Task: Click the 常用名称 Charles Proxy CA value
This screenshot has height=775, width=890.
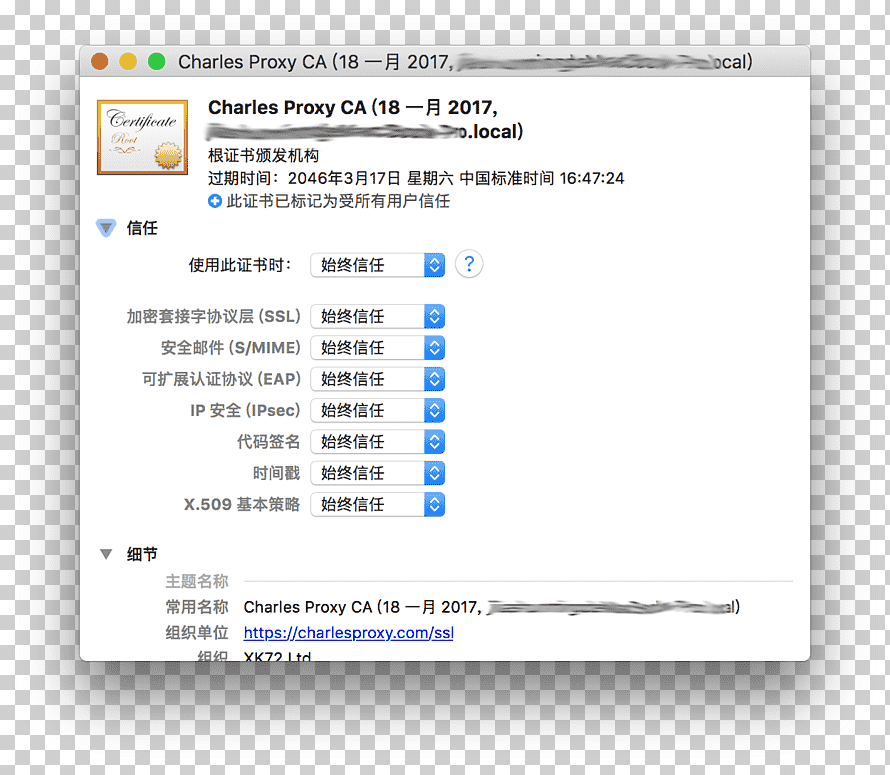Action: click(x=492, y=607)
